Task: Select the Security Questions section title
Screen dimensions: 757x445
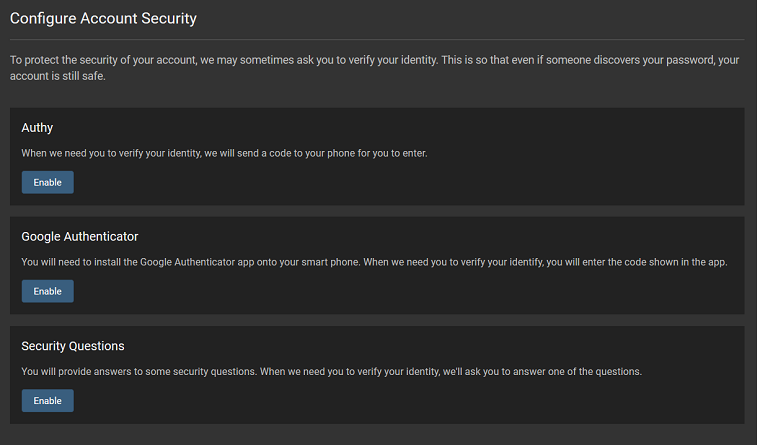Action: coord(72,345)
